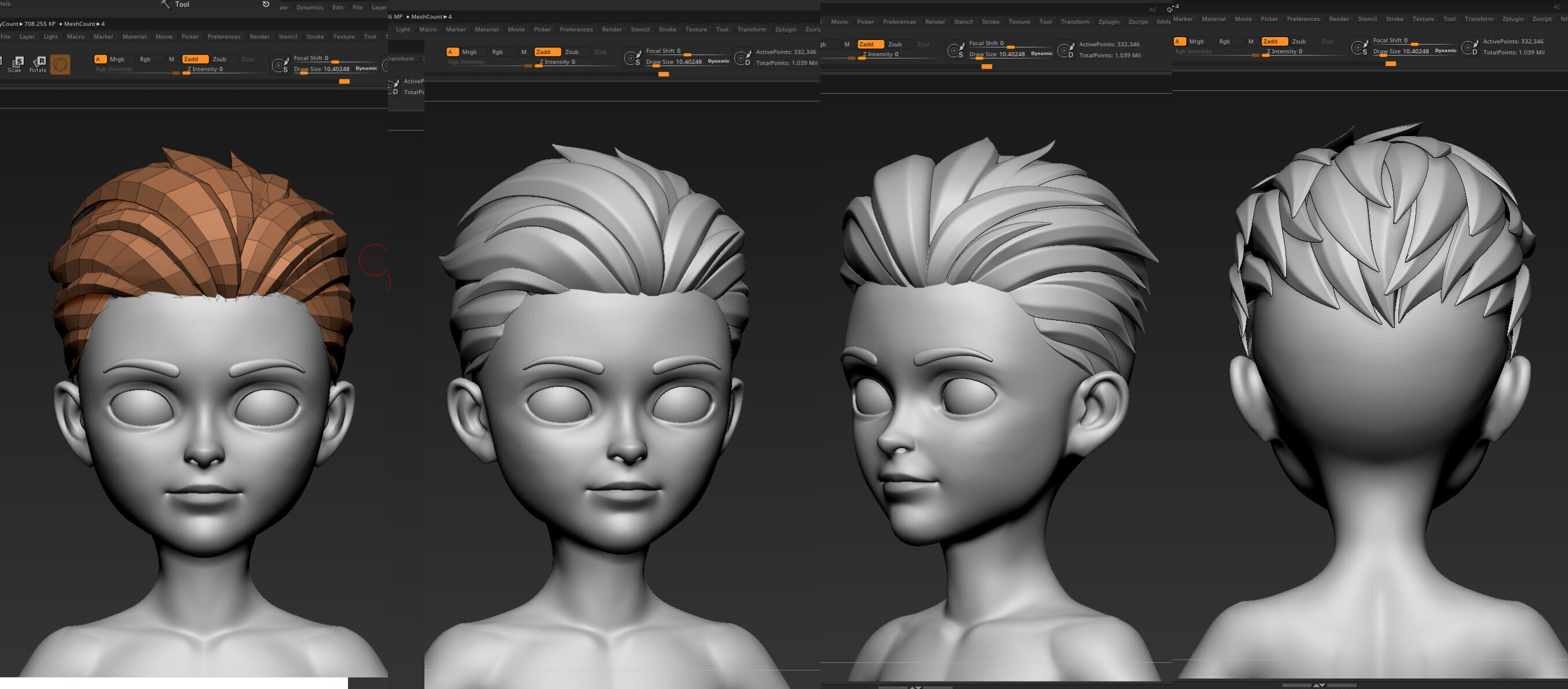Select the Rotate tool in the orange-hair panel
Screen dimensions: 1568x689
[x=38, y=64]
